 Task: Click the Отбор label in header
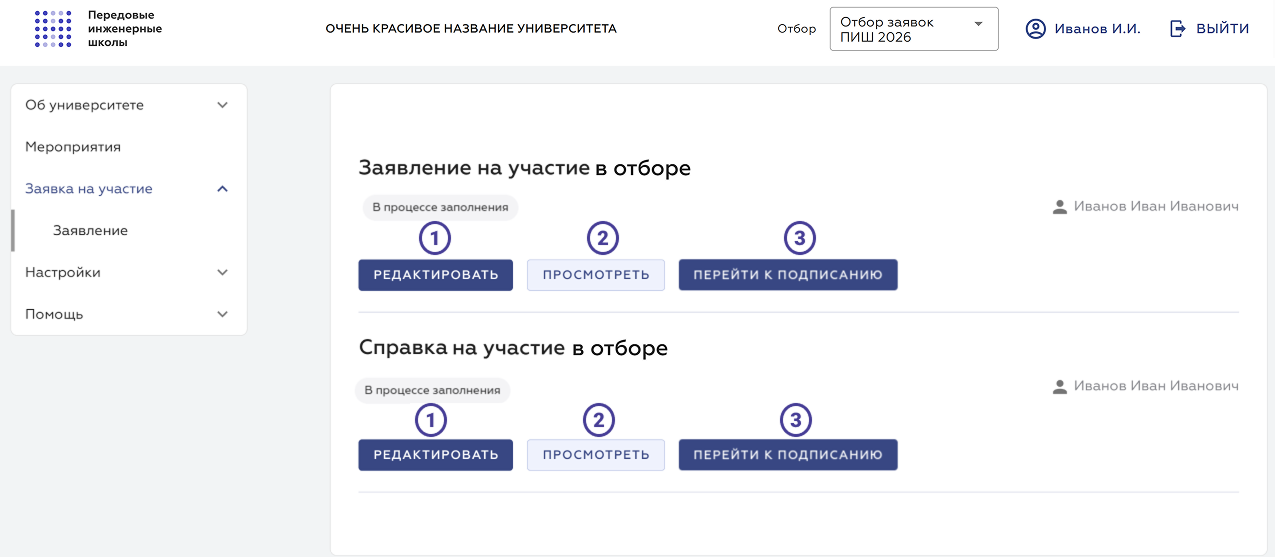(x=797, y=29)
